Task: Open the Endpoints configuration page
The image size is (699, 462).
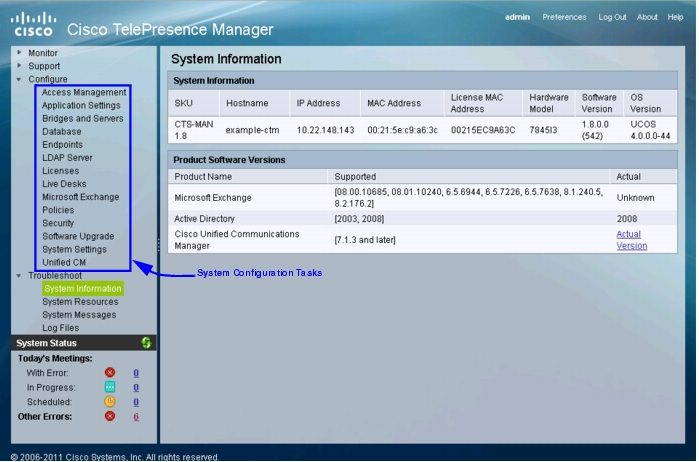Action: point(62,144)
